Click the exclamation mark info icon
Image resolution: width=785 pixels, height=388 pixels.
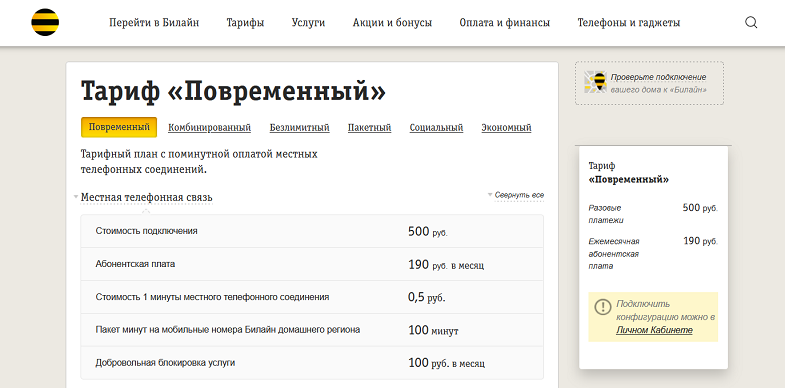click(x=603, y=306)
